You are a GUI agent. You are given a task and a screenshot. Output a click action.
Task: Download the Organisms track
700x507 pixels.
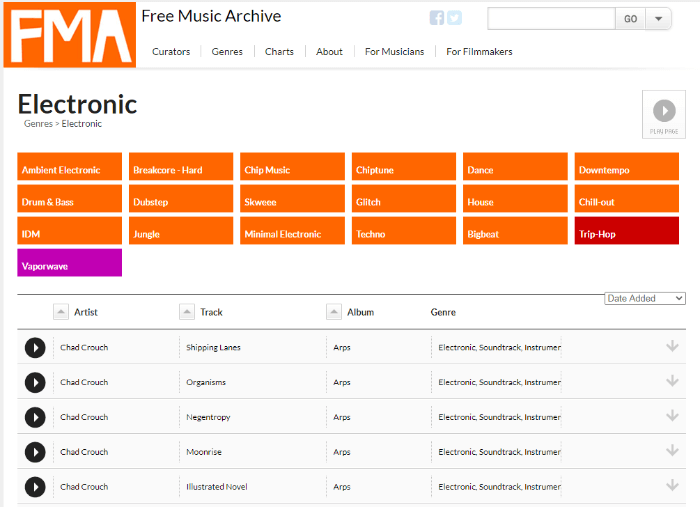[x=672, y=381]
